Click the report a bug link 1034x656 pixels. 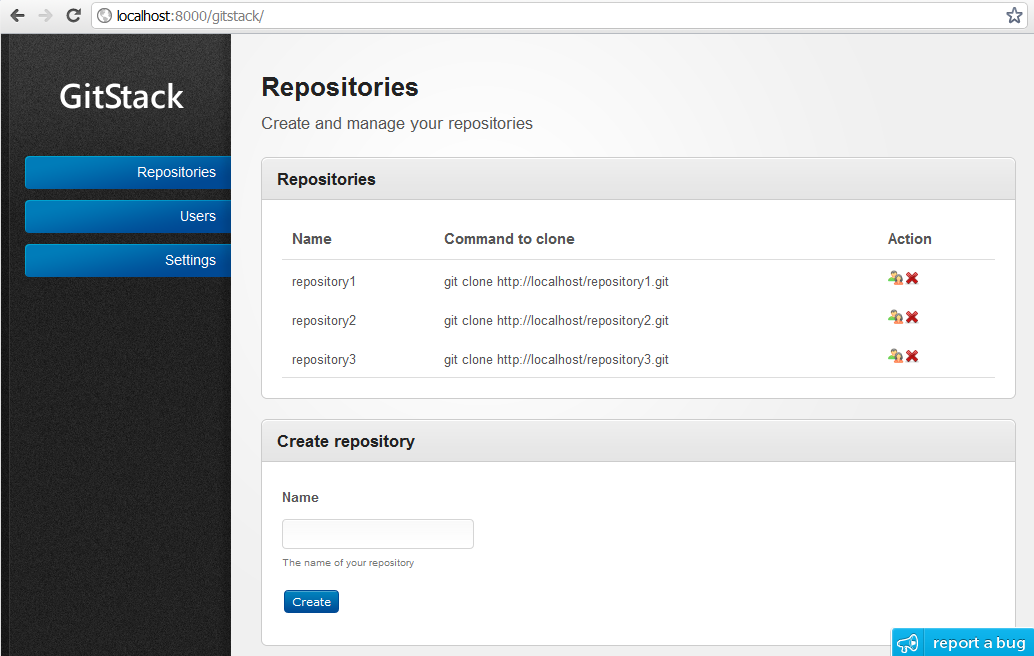[978, 643]
